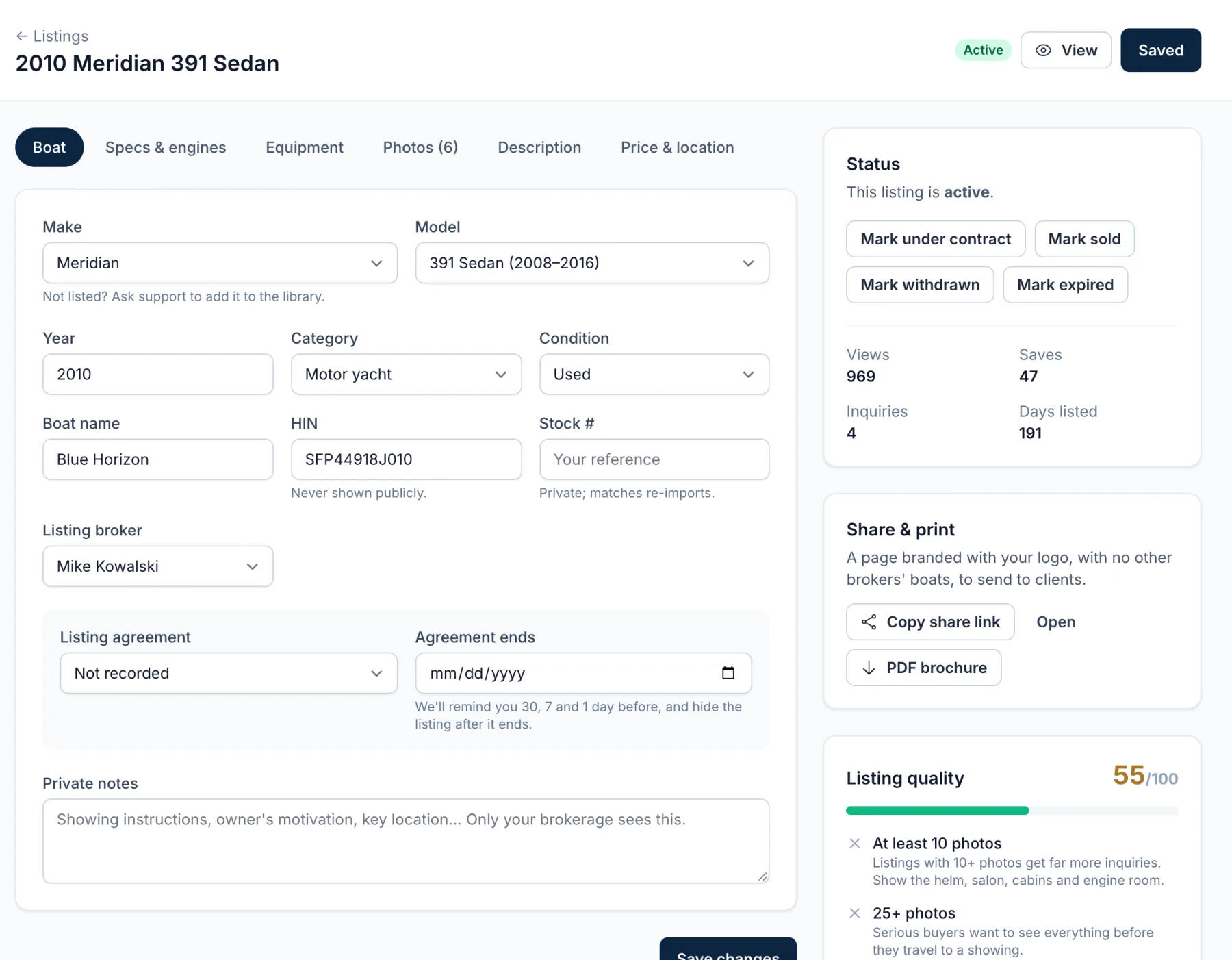The width and height of the screenshot is (1232, 960).
Task: Click X icon beside At least 10 photos
Action: [855, 843]
